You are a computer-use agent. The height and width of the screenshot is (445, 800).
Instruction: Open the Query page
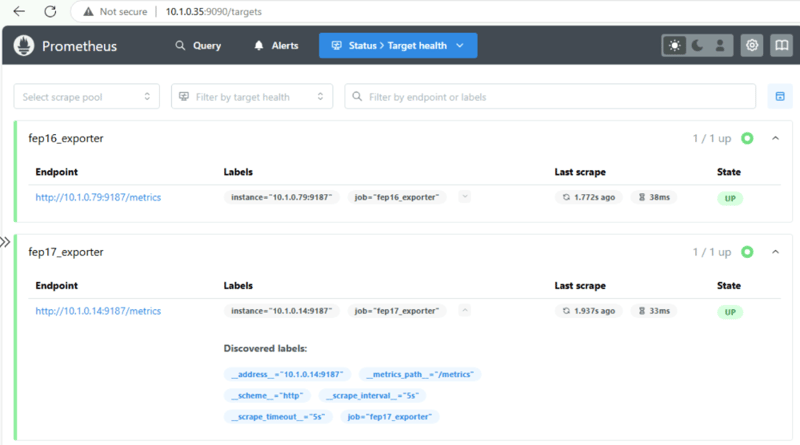pyautogui.click(x=198, y=45)
